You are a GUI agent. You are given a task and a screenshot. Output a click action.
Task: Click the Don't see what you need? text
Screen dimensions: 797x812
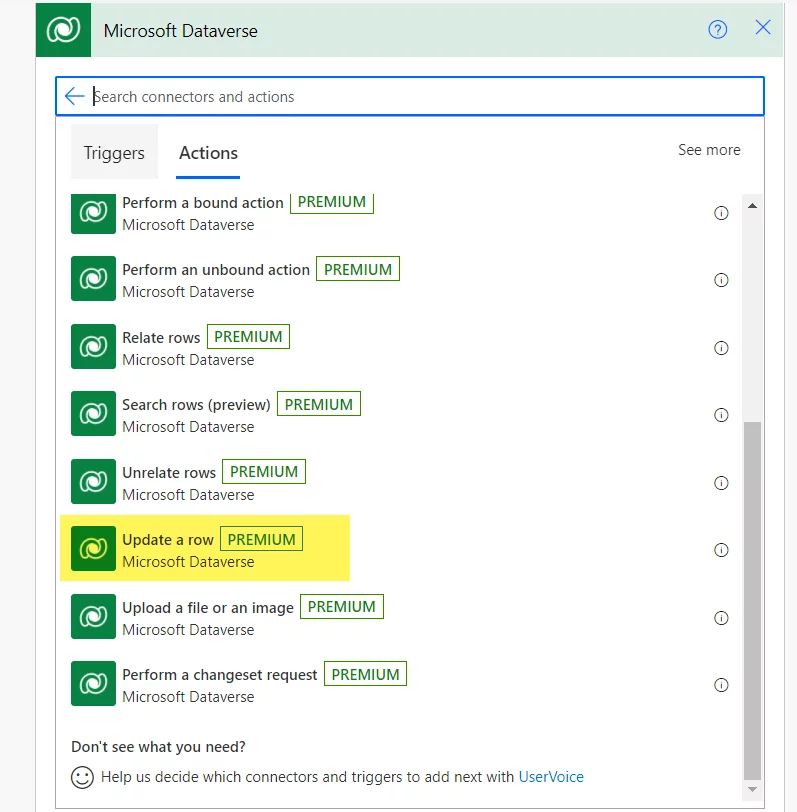pyautogui.click(x=158, y=747)
